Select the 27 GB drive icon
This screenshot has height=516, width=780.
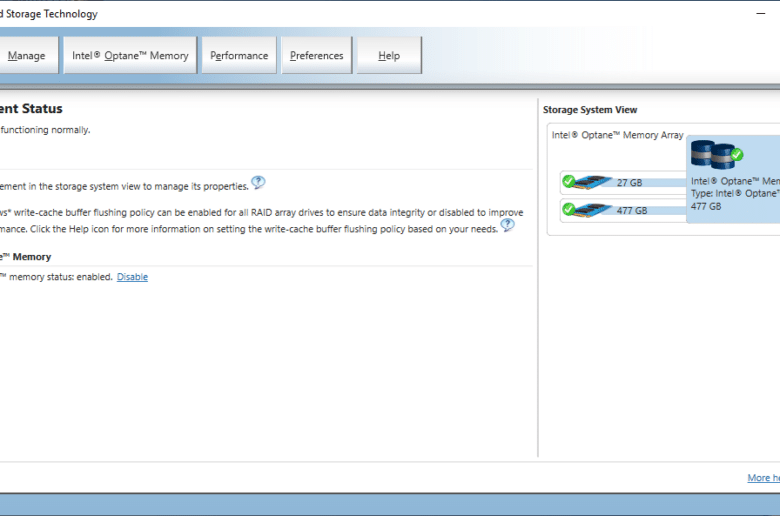tap(593, 182)
